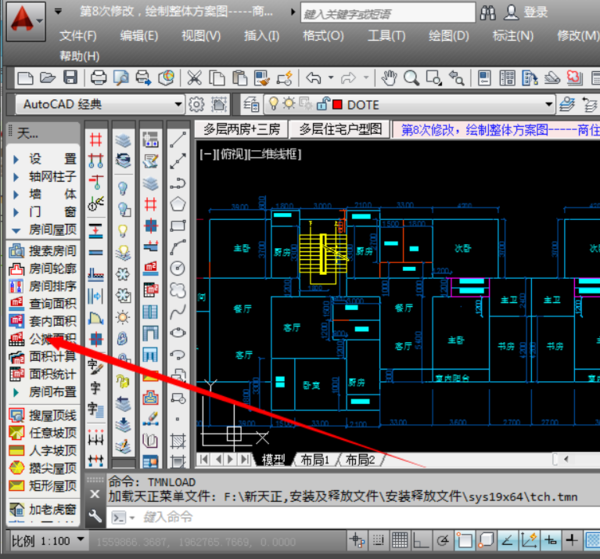
Task: Click the 套内面积 command
Action: click(43, 321)
